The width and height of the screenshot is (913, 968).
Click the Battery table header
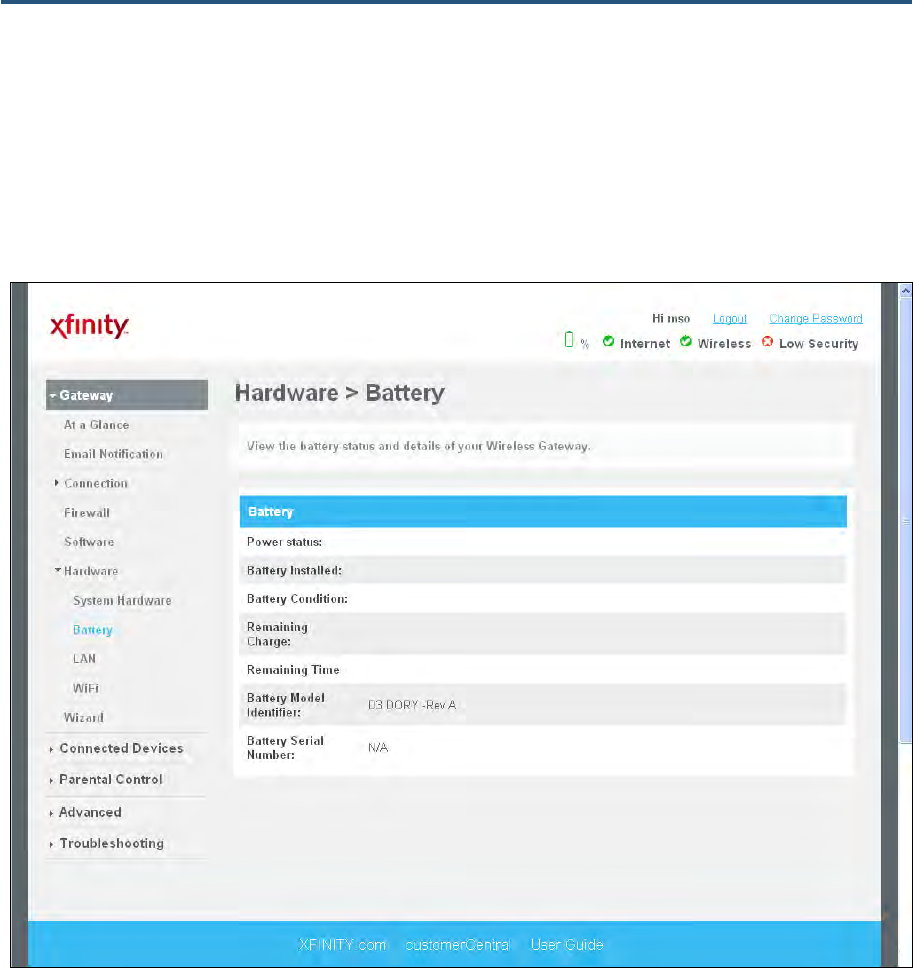click(543, 512)
